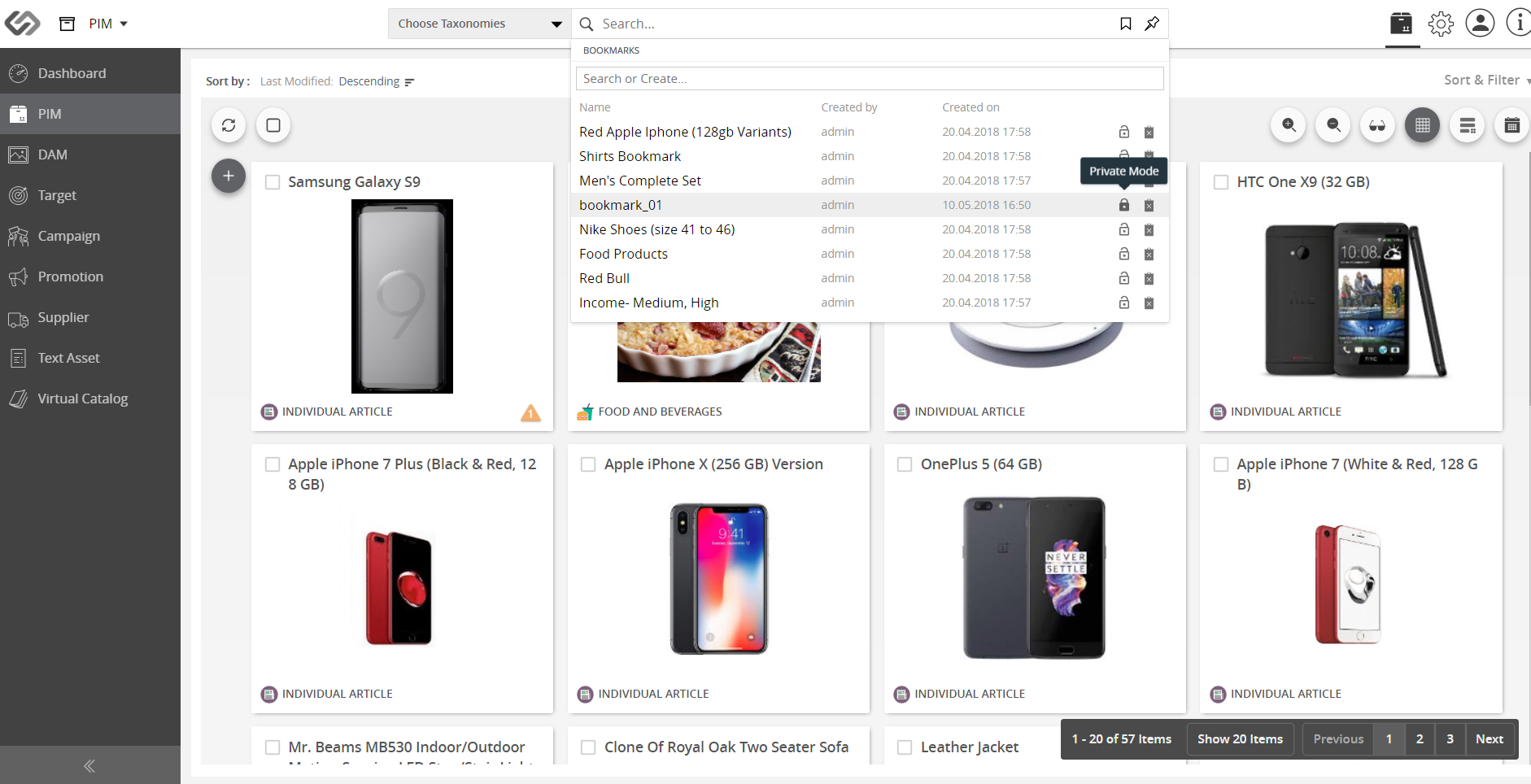Image resolution: width=1531 pixels, height=784 pixels.
Task: Switch to grid tile view
Action: [1422, 125]
